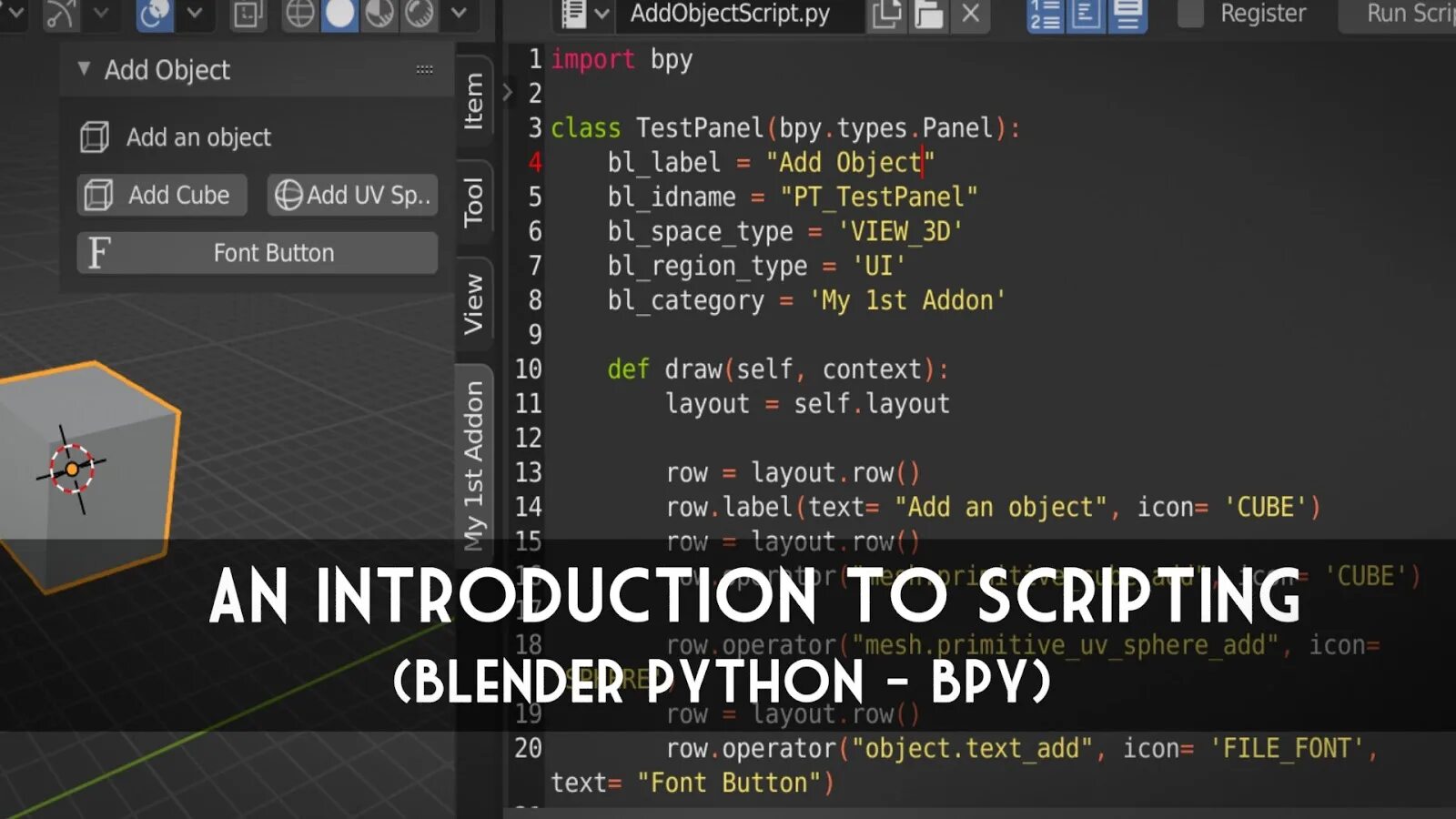Image resolution: width=1456 pixels, height=819 pixels.
Task: Click 'class TestPanel(bpy.types.Panel):' line
Action: tap(785, 128)
